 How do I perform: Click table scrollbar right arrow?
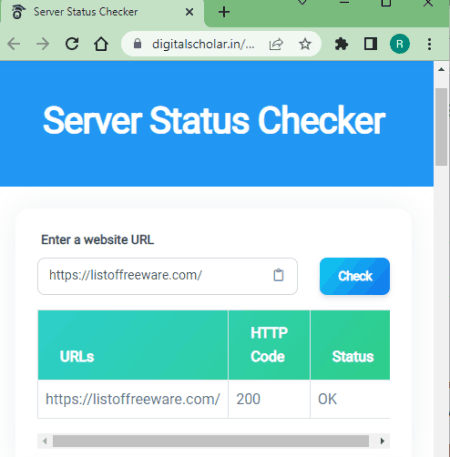click(382, 441)
